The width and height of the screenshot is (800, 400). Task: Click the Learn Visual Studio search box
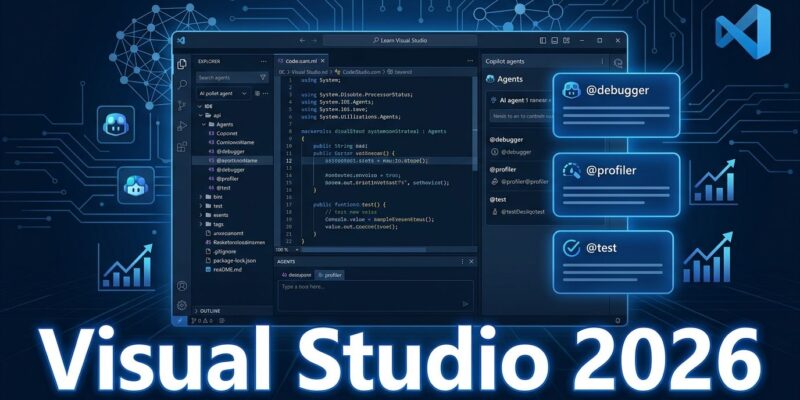(399, 40)
